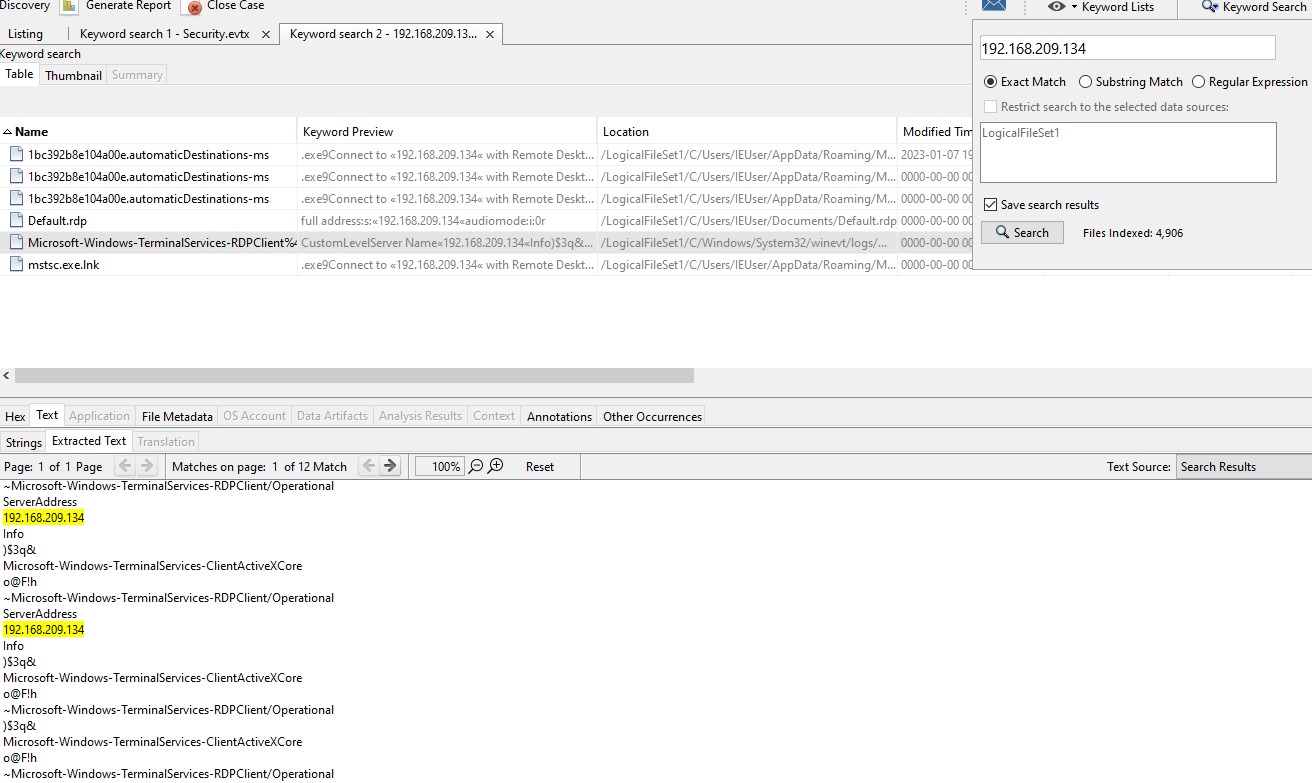
Task: Click the Matches on page label
Action: 219,467
